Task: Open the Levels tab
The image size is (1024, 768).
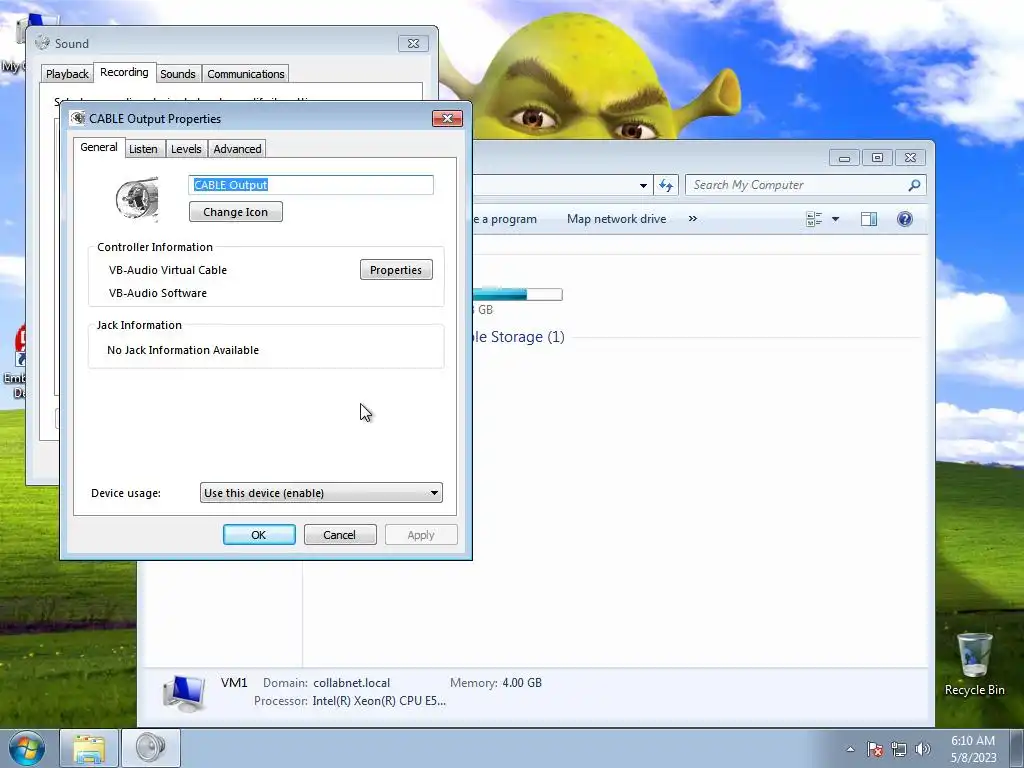Action: [186, 149]
